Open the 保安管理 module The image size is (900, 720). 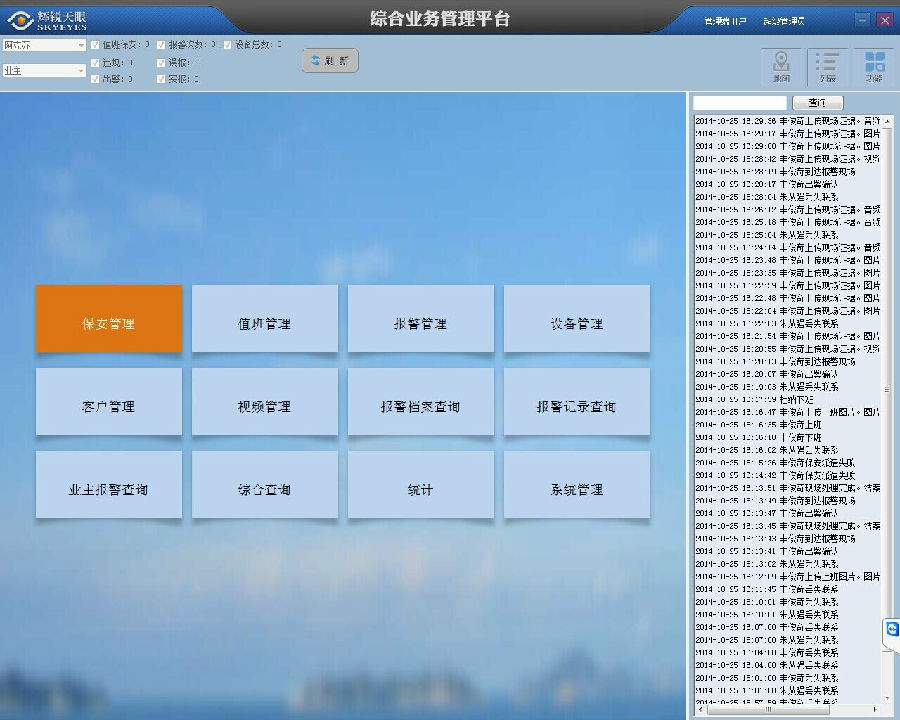[108, 318]
